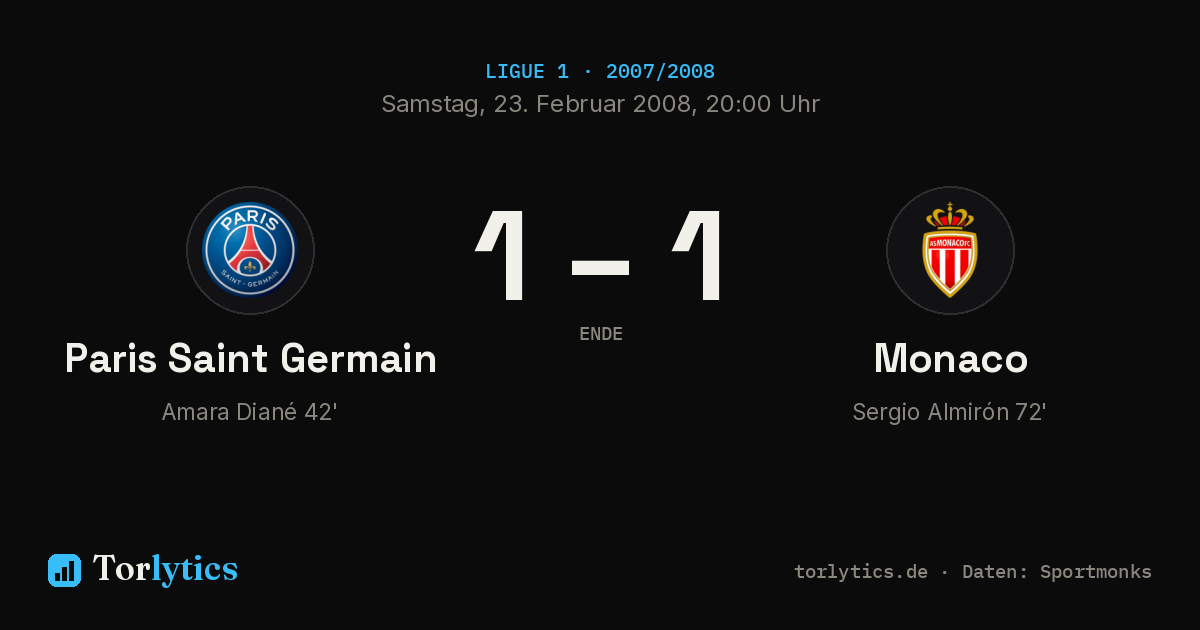The image size is (1200, 630).
Task: Click scorer Amara Diané 42'
Action: coord(249,412)
